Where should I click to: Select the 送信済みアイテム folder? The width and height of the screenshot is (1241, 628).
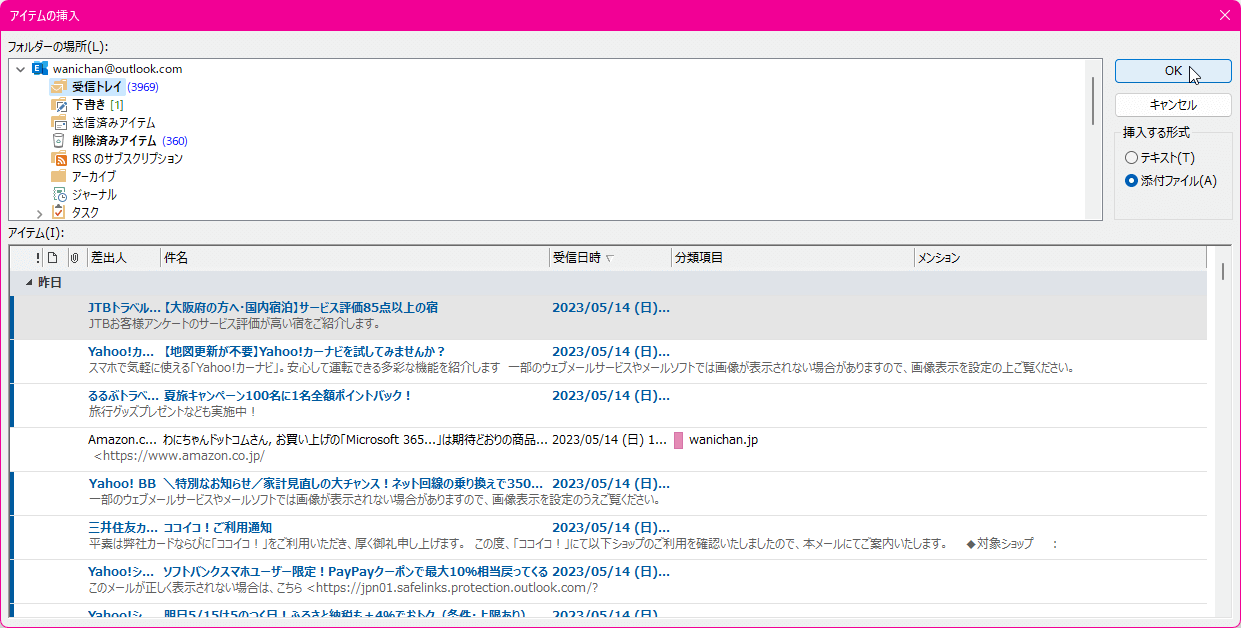pyautogui.click(x=113, y=123)
